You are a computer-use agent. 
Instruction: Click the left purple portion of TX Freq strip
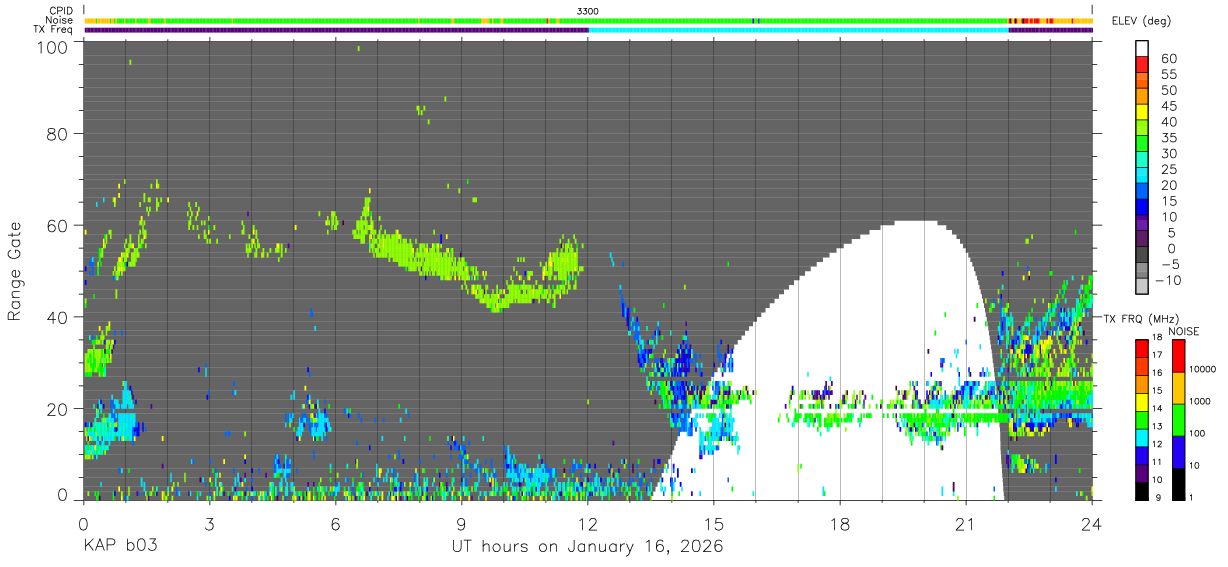(x=336, y=30)
